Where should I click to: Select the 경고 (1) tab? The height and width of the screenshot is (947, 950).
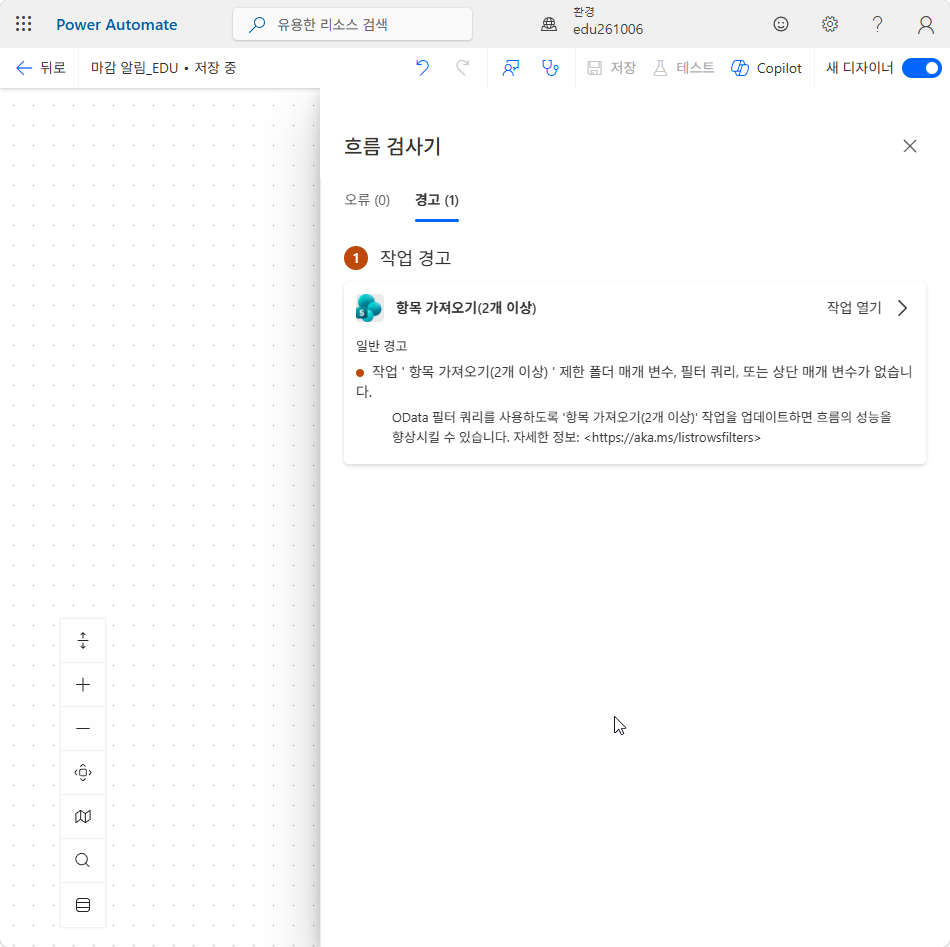click(437, 201)
